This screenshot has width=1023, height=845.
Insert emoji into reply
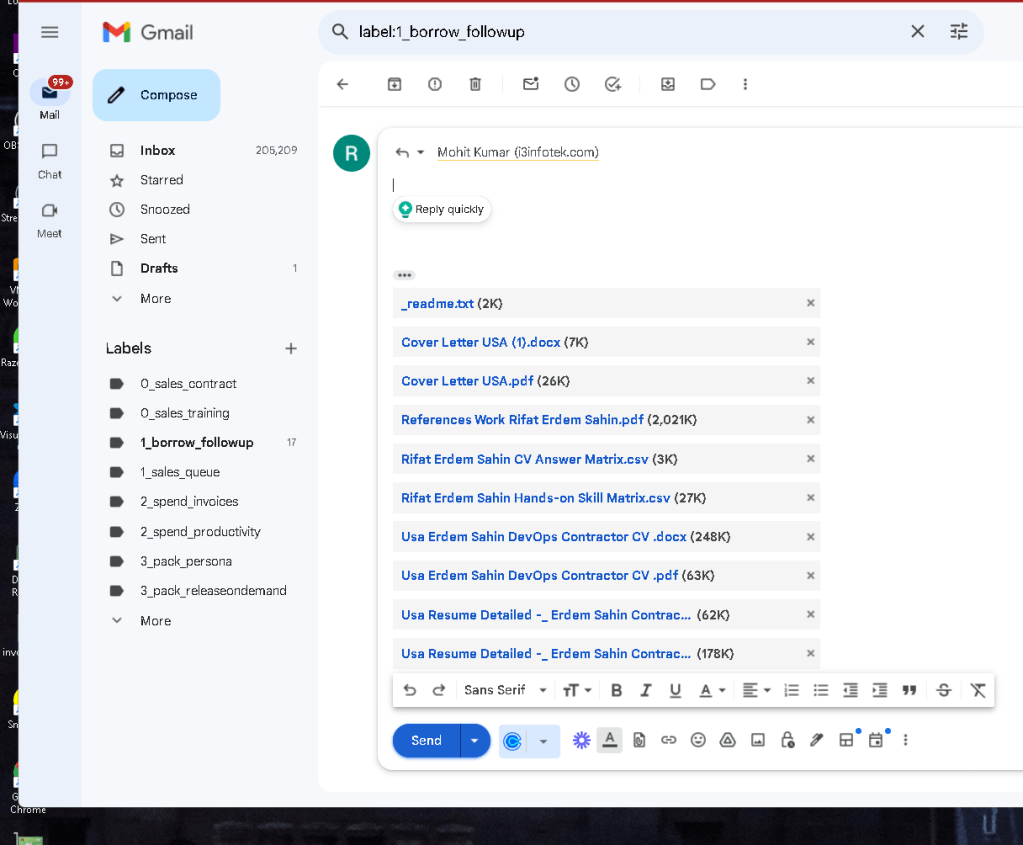click(x=698, y=740)
